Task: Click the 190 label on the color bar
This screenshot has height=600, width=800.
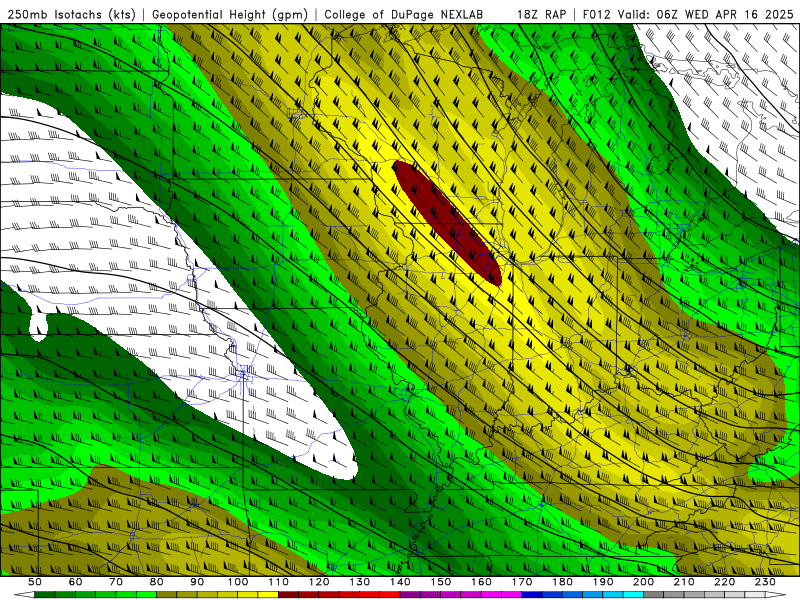Action: 603,582
